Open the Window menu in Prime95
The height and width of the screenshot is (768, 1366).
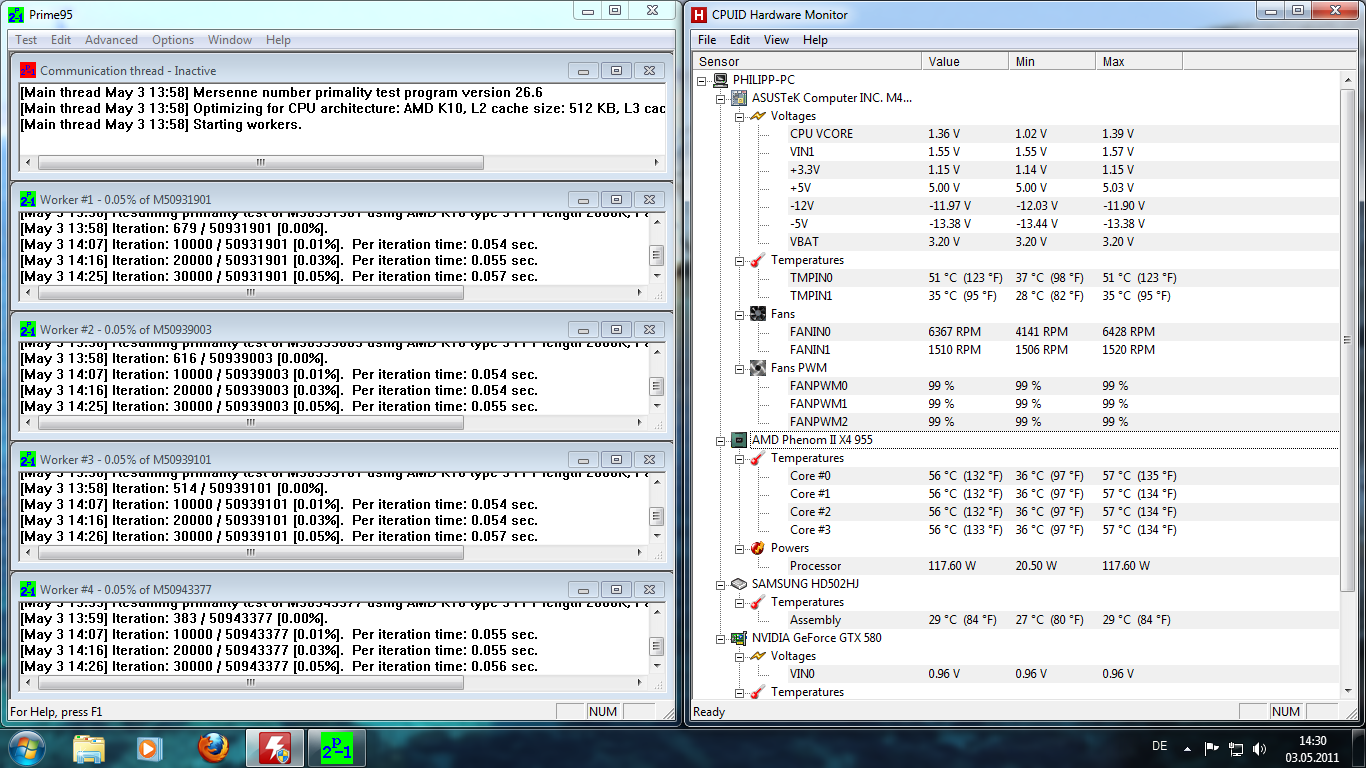[x=230, y=40]
